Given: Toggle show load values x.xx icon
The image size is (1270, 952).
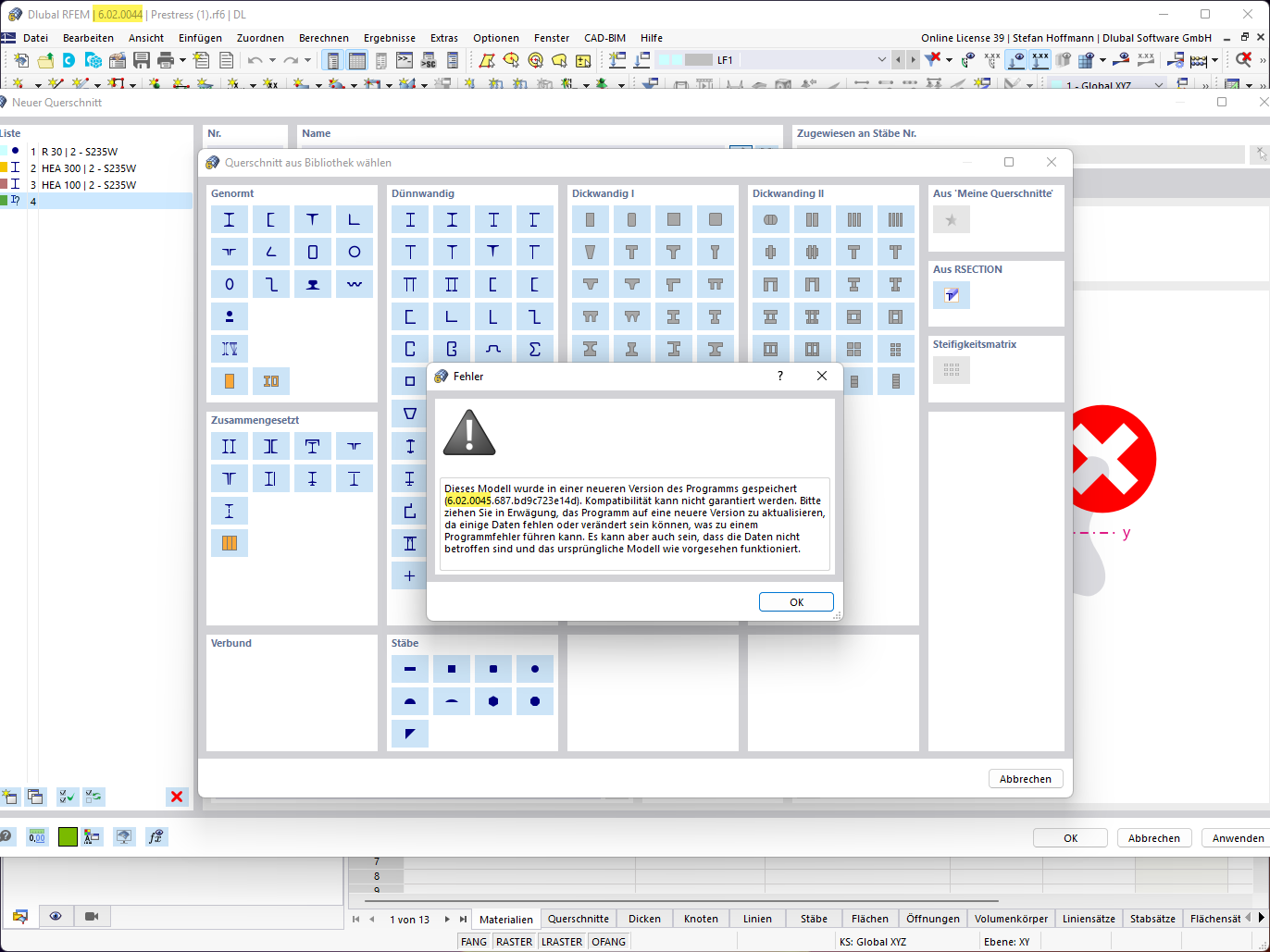Looking at the screenshot, I should coord(1040,60).
